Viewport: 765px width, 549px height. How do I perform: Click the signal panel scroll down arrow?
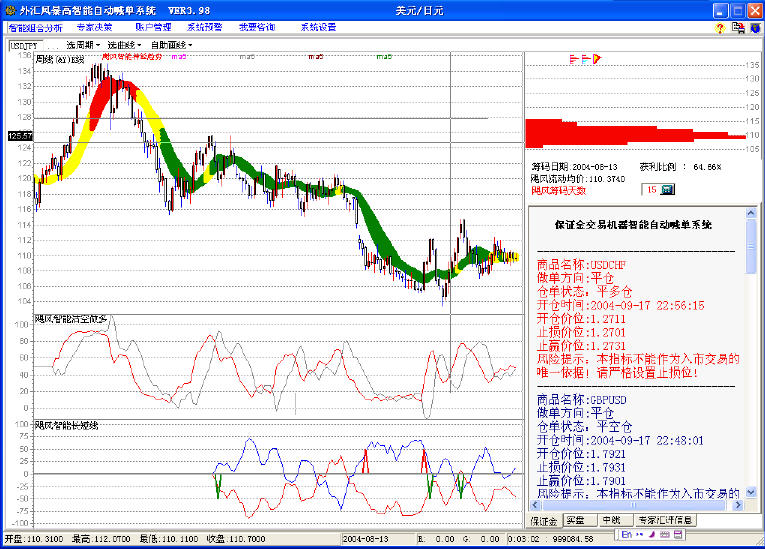click(x=751, y=493)
